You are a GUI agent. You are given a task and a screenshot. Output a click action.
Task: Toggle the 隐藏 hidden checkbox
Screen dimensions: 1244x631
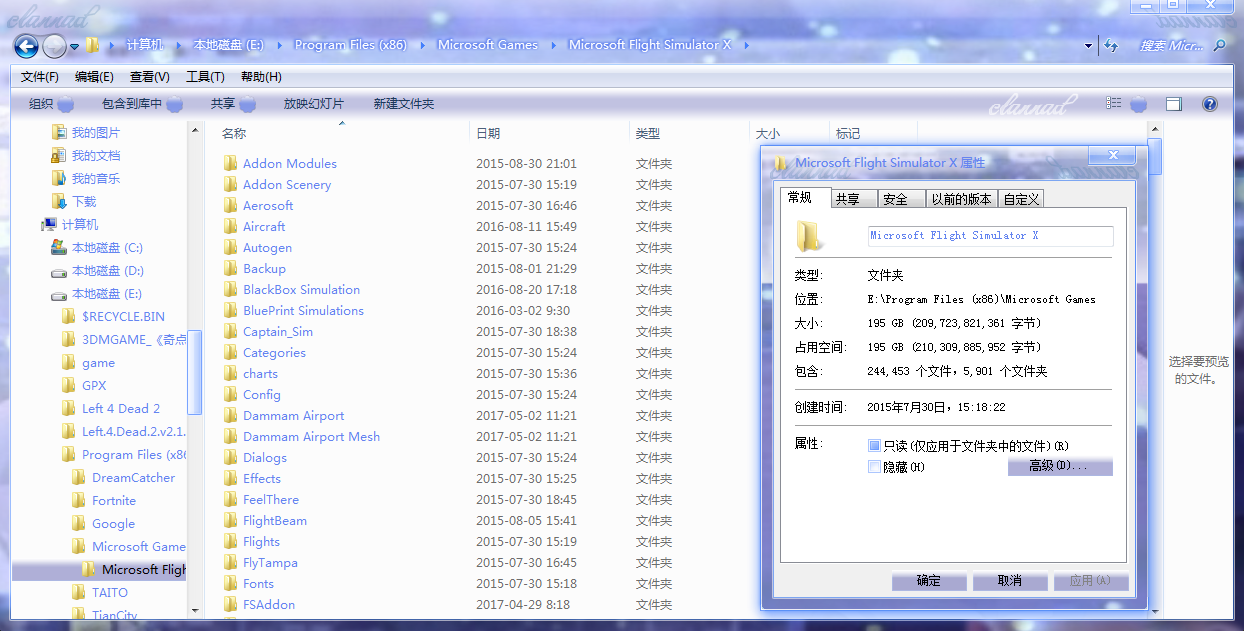click(874, 466)
